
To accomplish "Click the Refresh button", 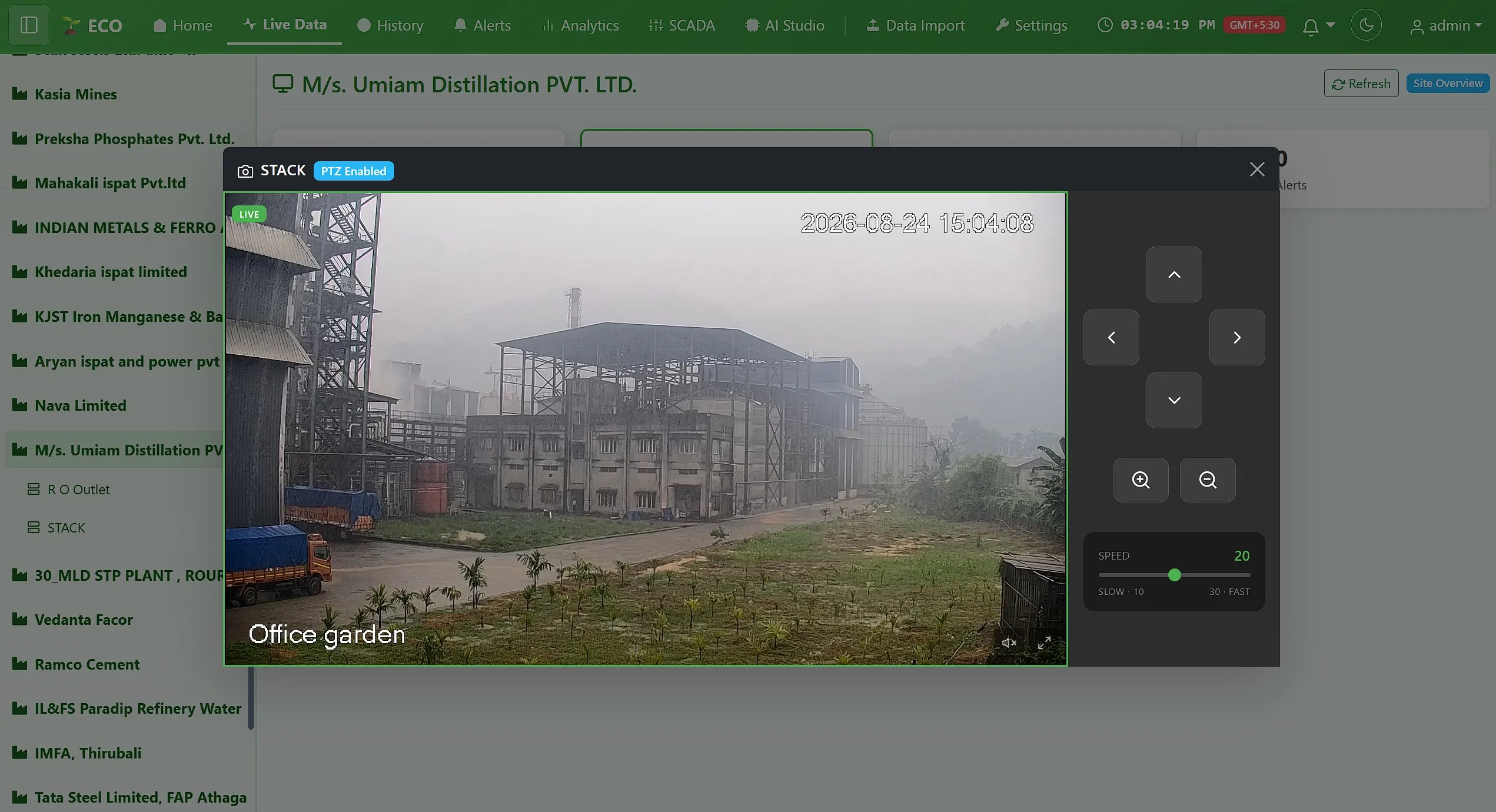I will coord(1361,84).
